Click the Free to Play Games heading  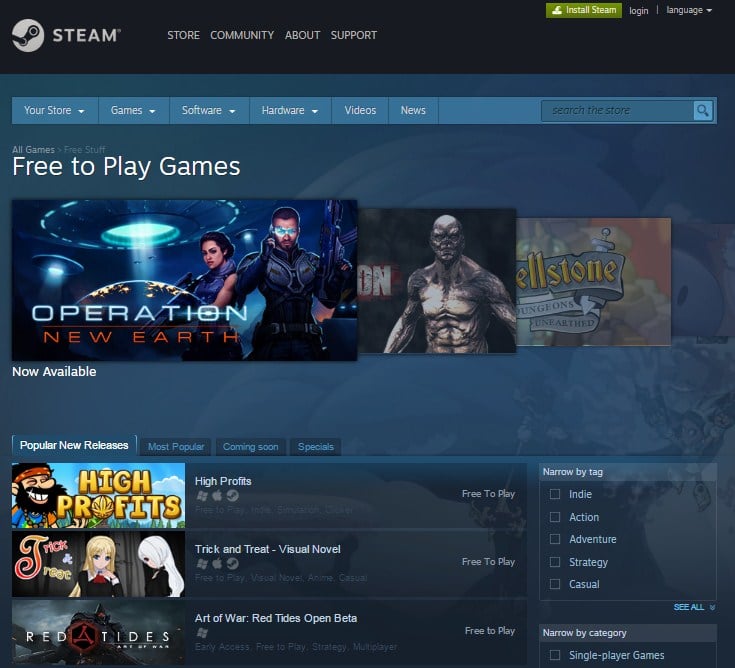tap(126, 167)
